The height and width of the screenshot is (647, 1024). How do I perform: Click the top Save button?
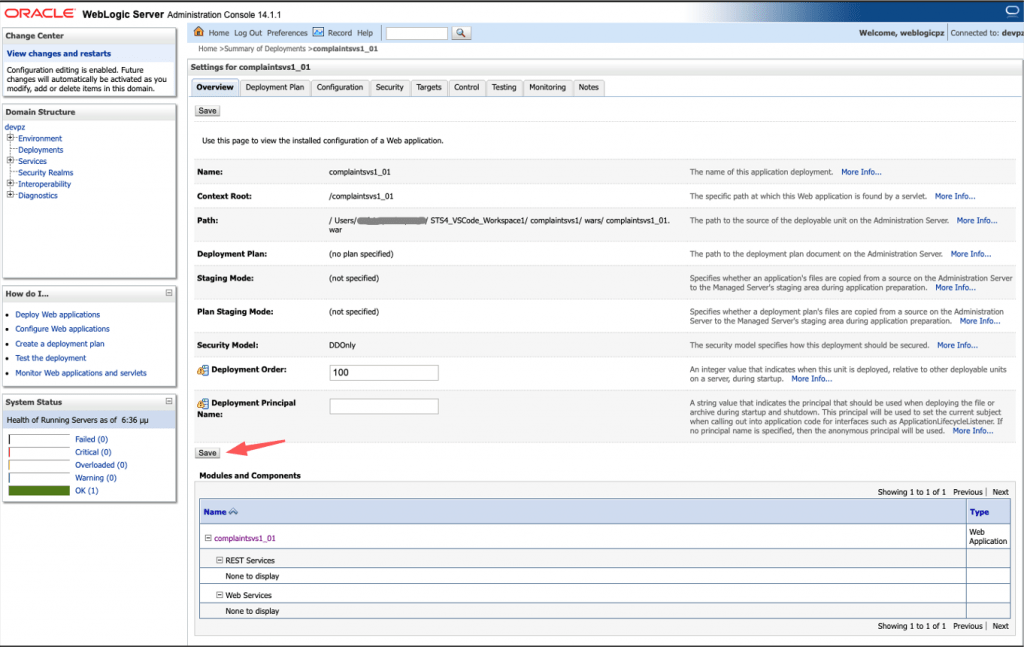click(x=207, y=111)
